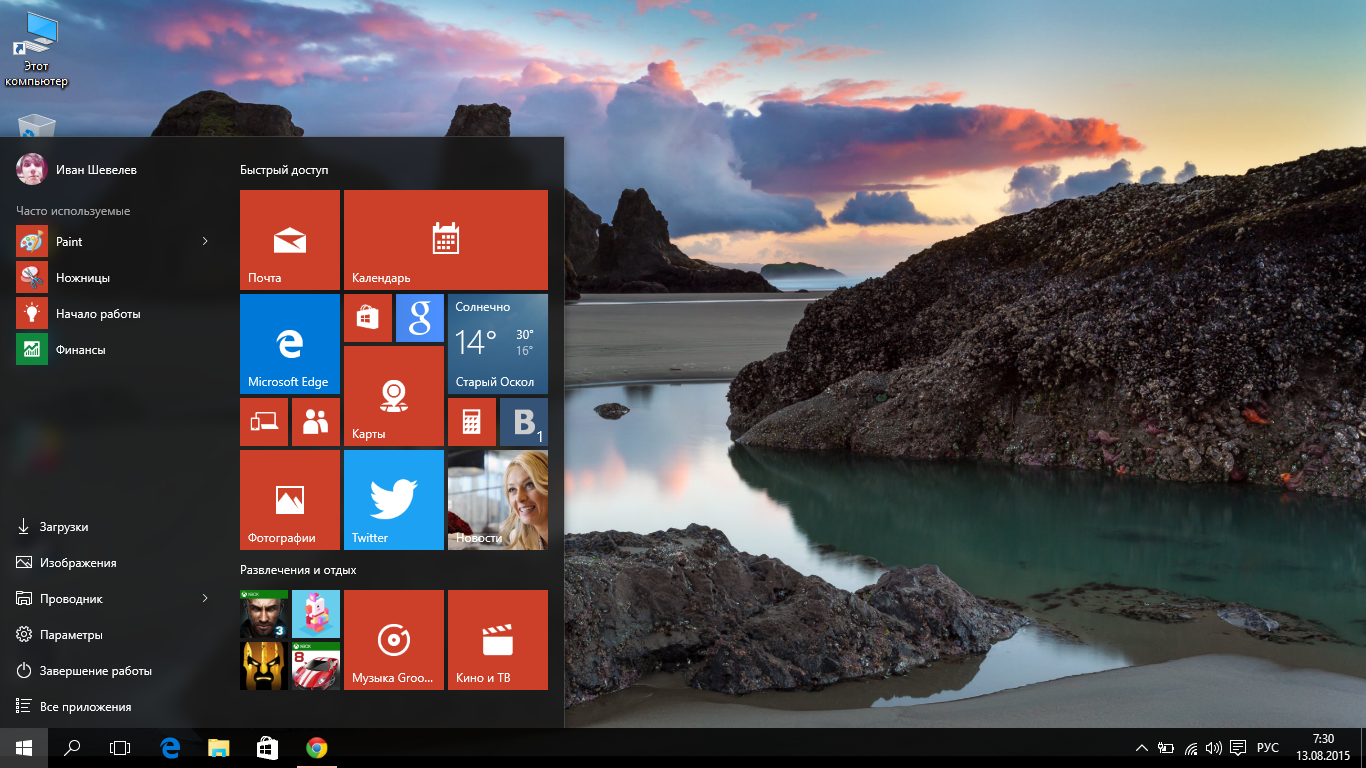1366x768 pixels.
Task: Open the News (Новости) live tile
Action: [498, 500]
